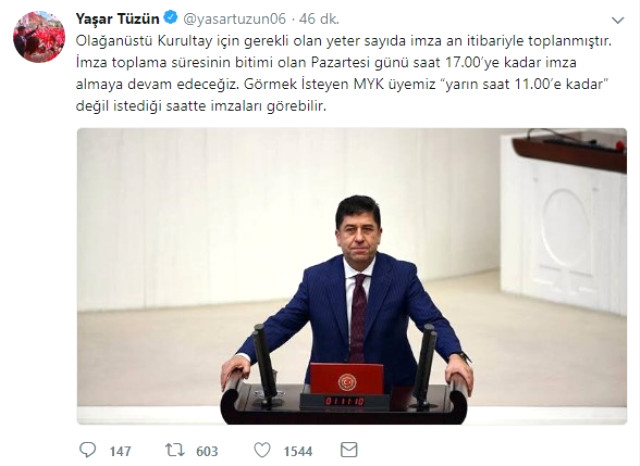Click the red emblem plaque in the photo
Viewport: 640px width, 466px height.
(347, 379)
